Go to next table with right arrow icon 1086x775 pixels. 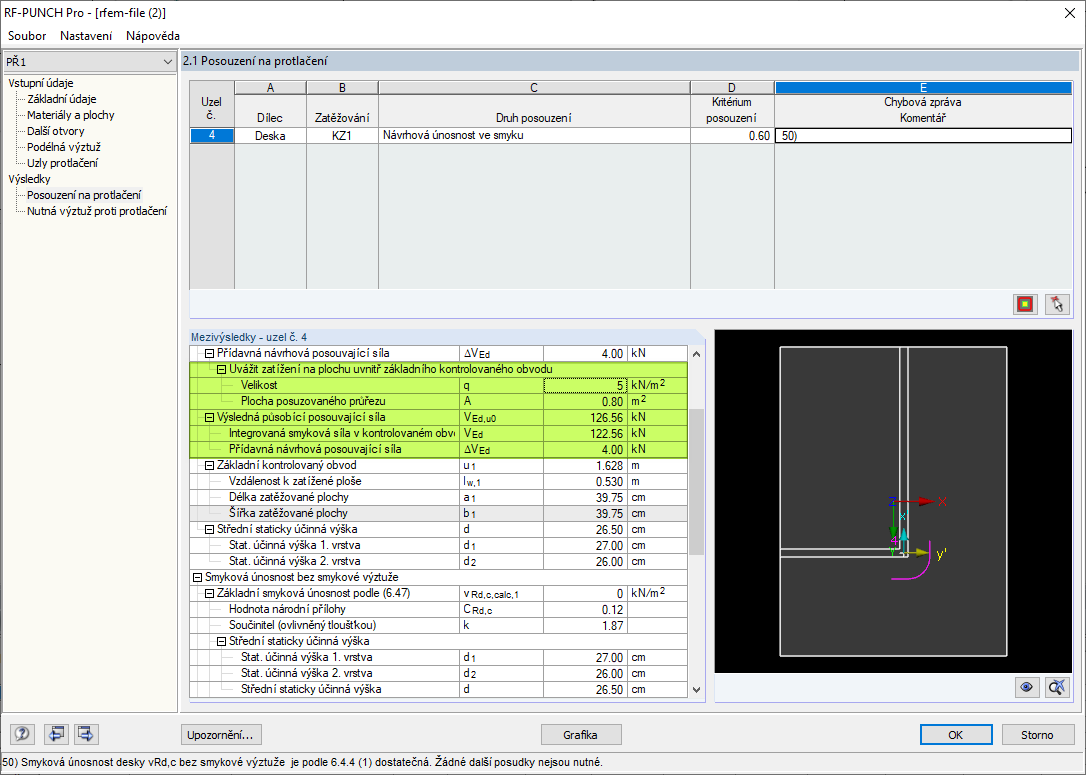click(x=86, y=734)
